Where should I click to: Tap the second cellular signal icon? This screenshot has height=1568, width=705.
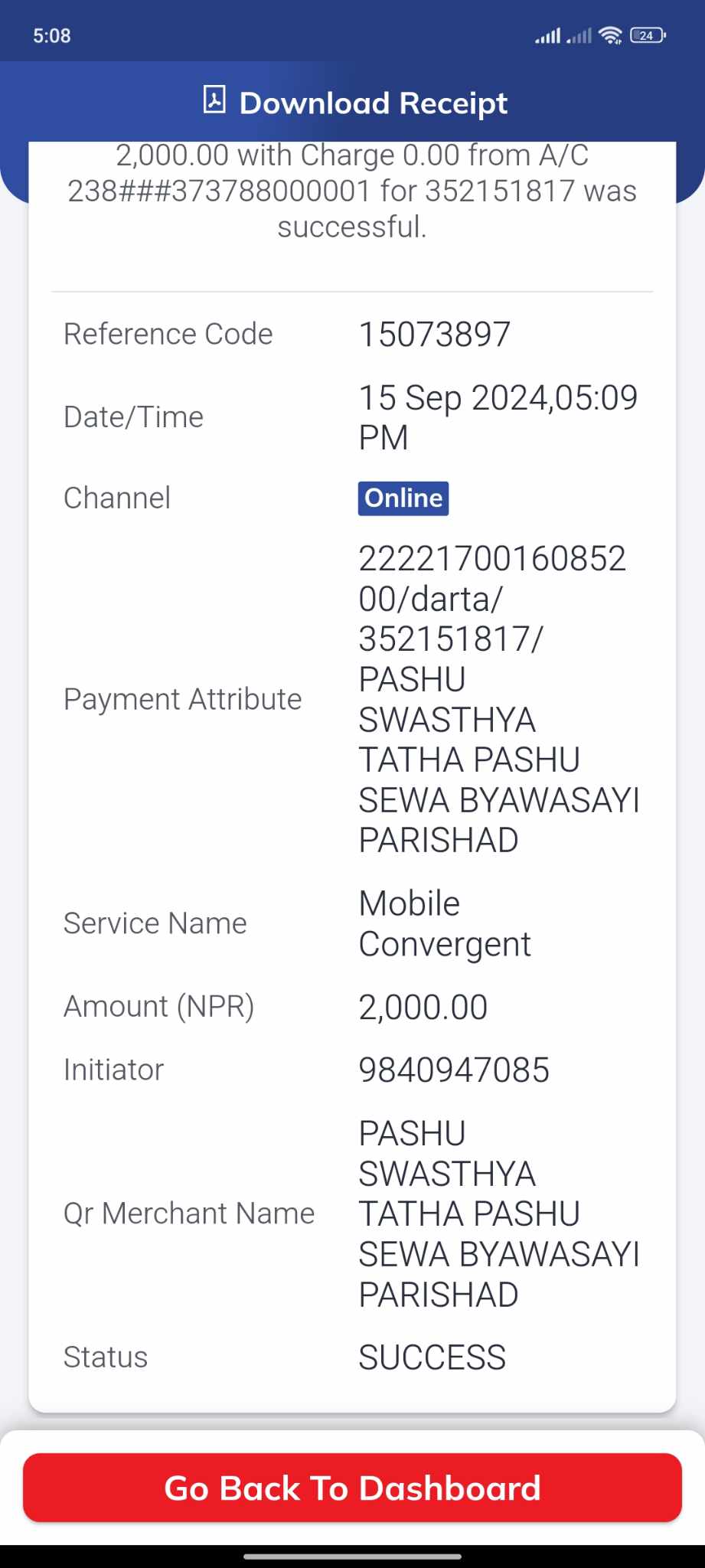(579, 35)
